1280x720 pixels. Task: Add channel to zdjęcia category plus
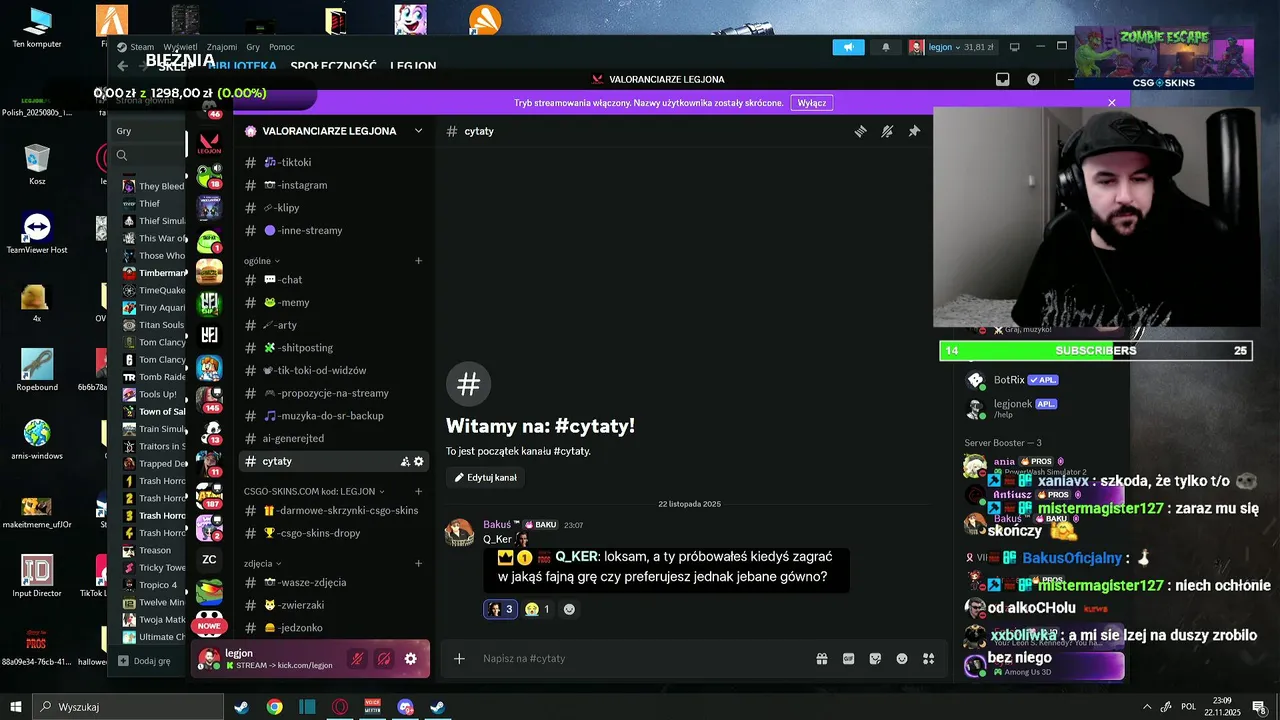click(419, 563)
